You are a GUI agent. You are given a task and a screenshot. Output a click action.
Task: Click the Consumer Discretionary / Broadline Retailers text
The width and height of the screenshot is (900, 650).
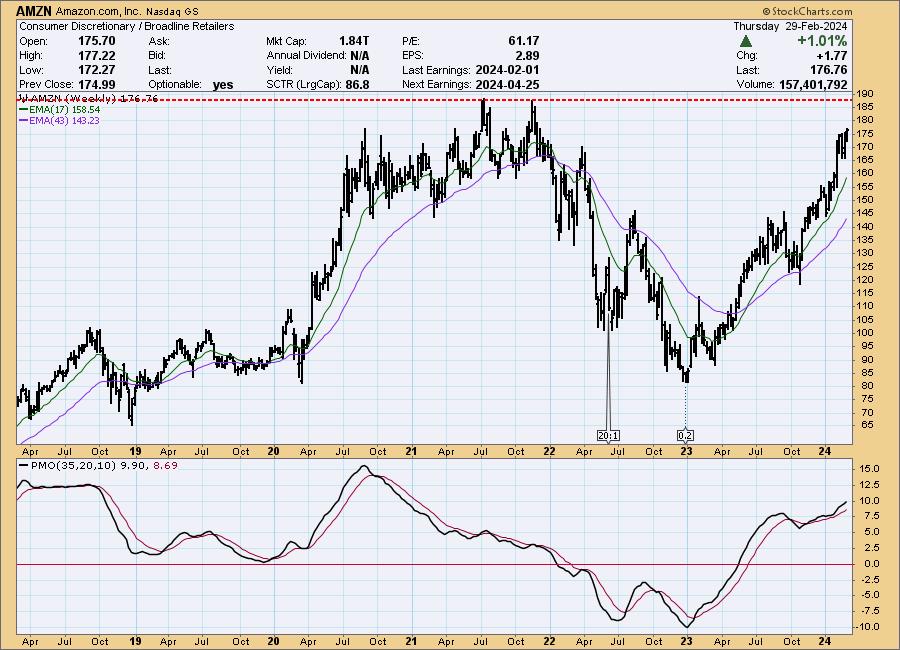pos(126,25)
